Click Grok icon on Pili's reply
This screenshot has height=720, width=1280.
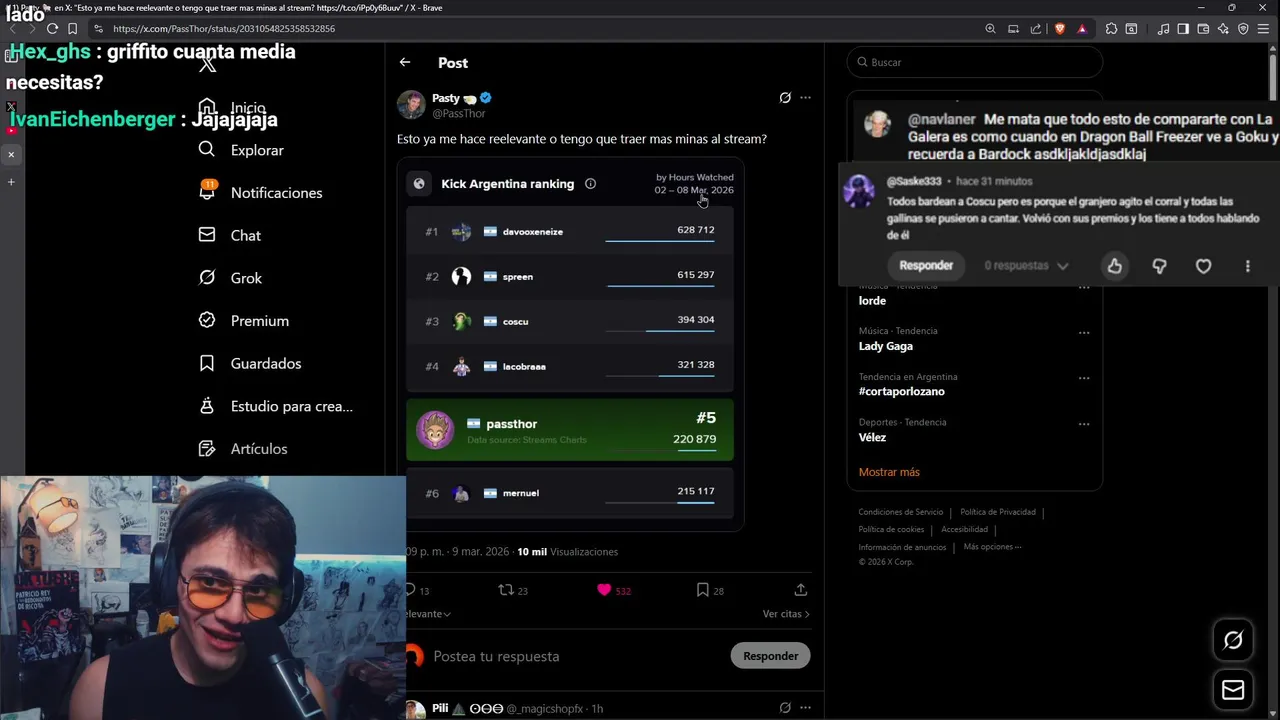tap(785, 708)
